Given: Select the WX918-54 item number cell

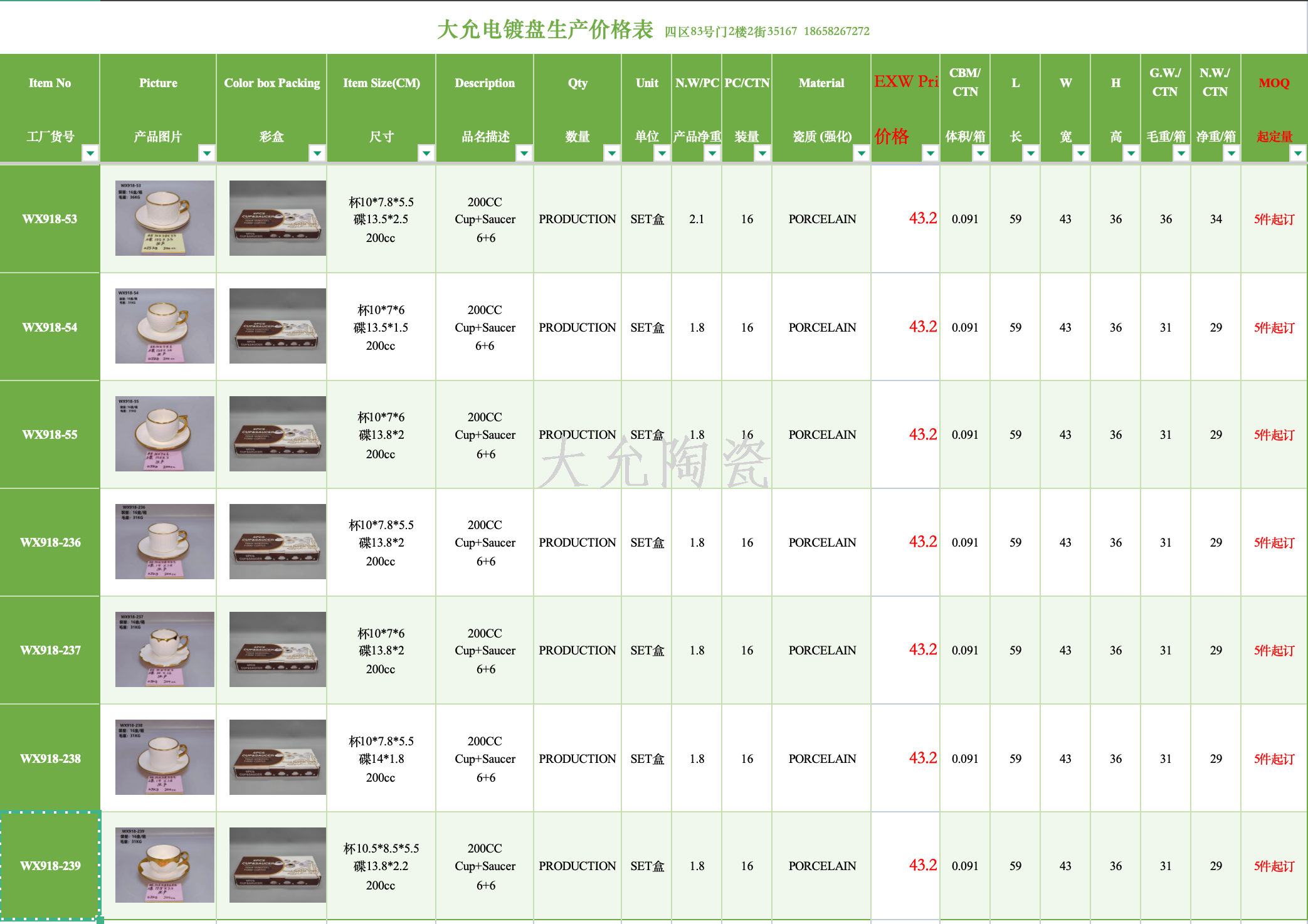Looking at the screenshot, I should (50, 327).
